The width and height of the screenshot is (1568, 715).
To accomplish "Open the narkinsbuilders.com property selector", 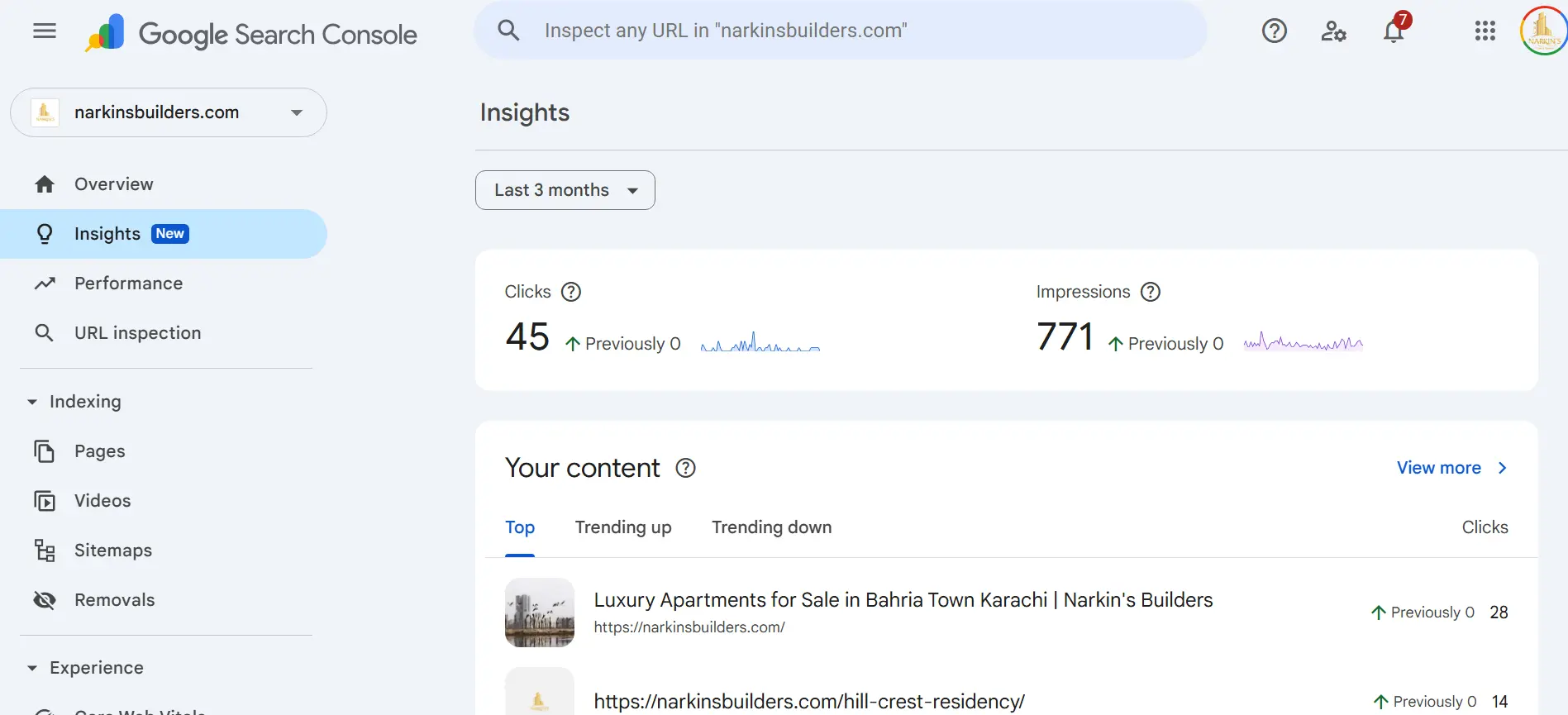I will [x=169, y=112].
